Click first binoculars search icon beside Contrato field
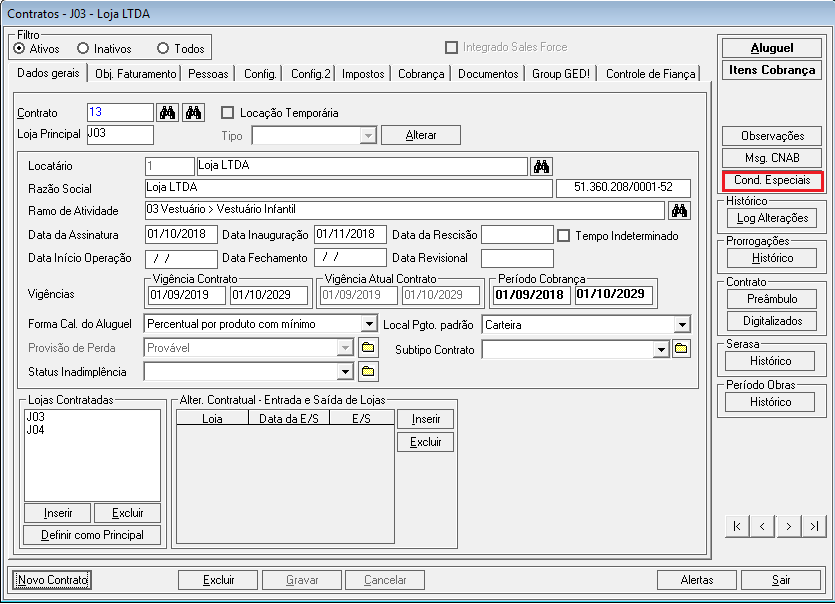Viewport: 835px width, 604px height. coord(168,112)
